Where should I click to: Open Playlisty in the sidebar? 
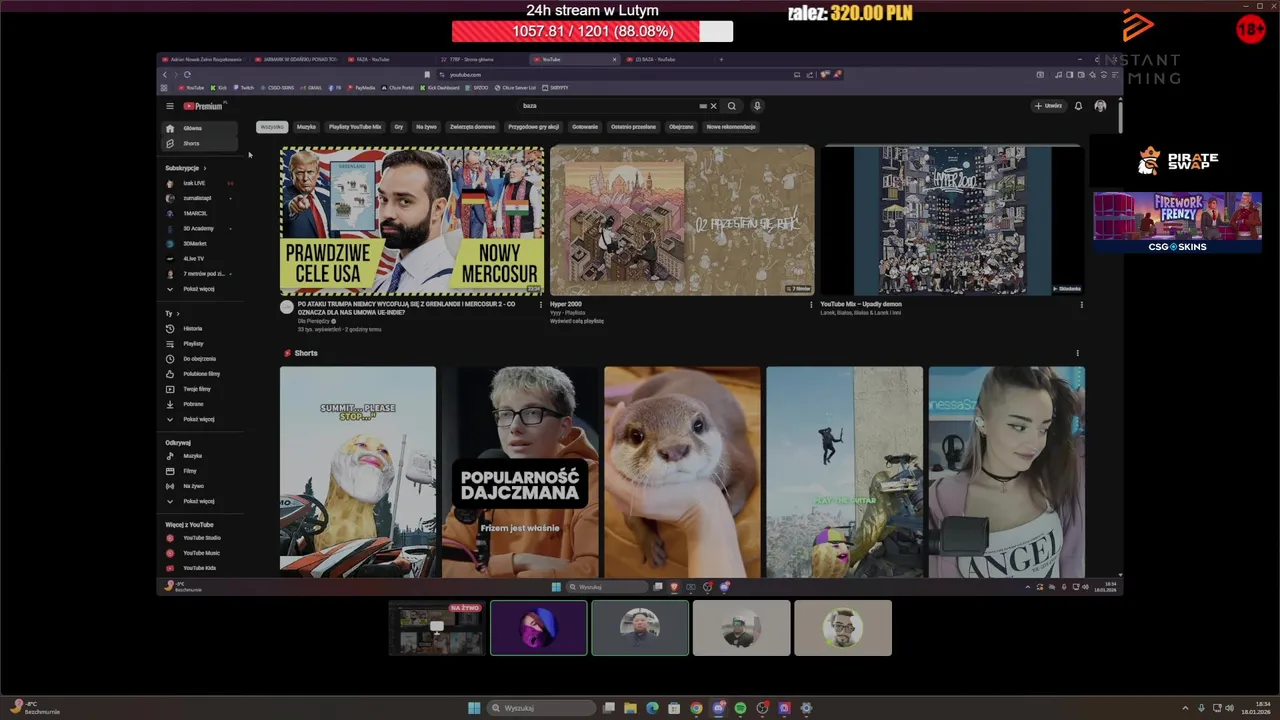coord(200,343)
